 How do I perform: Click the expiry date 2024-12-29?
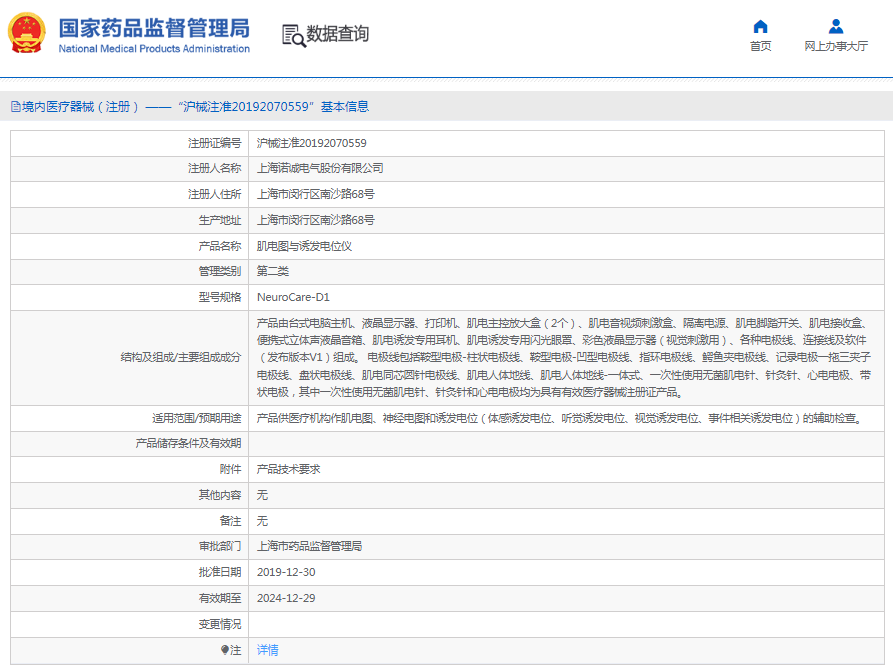pyautogui.click(x=286, y=598)
